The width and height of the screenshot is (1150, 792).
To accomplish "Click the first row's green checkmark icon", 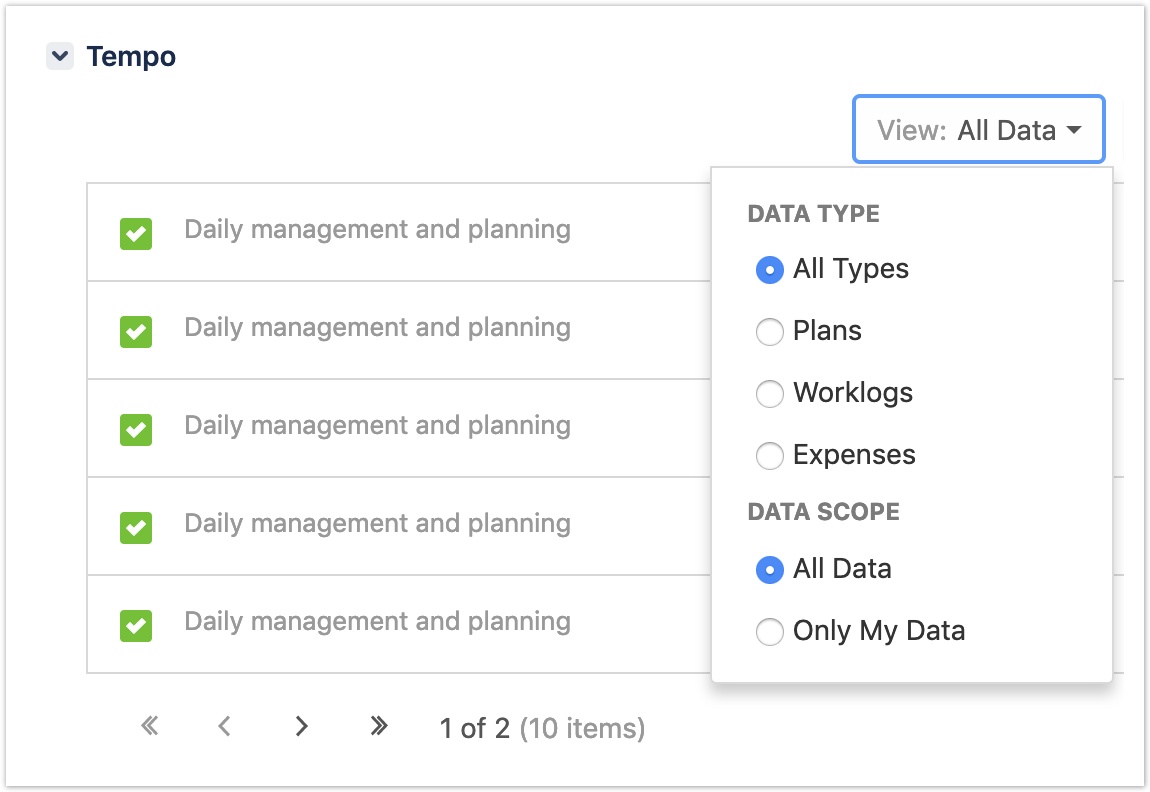I will click(x=136, y=234).
